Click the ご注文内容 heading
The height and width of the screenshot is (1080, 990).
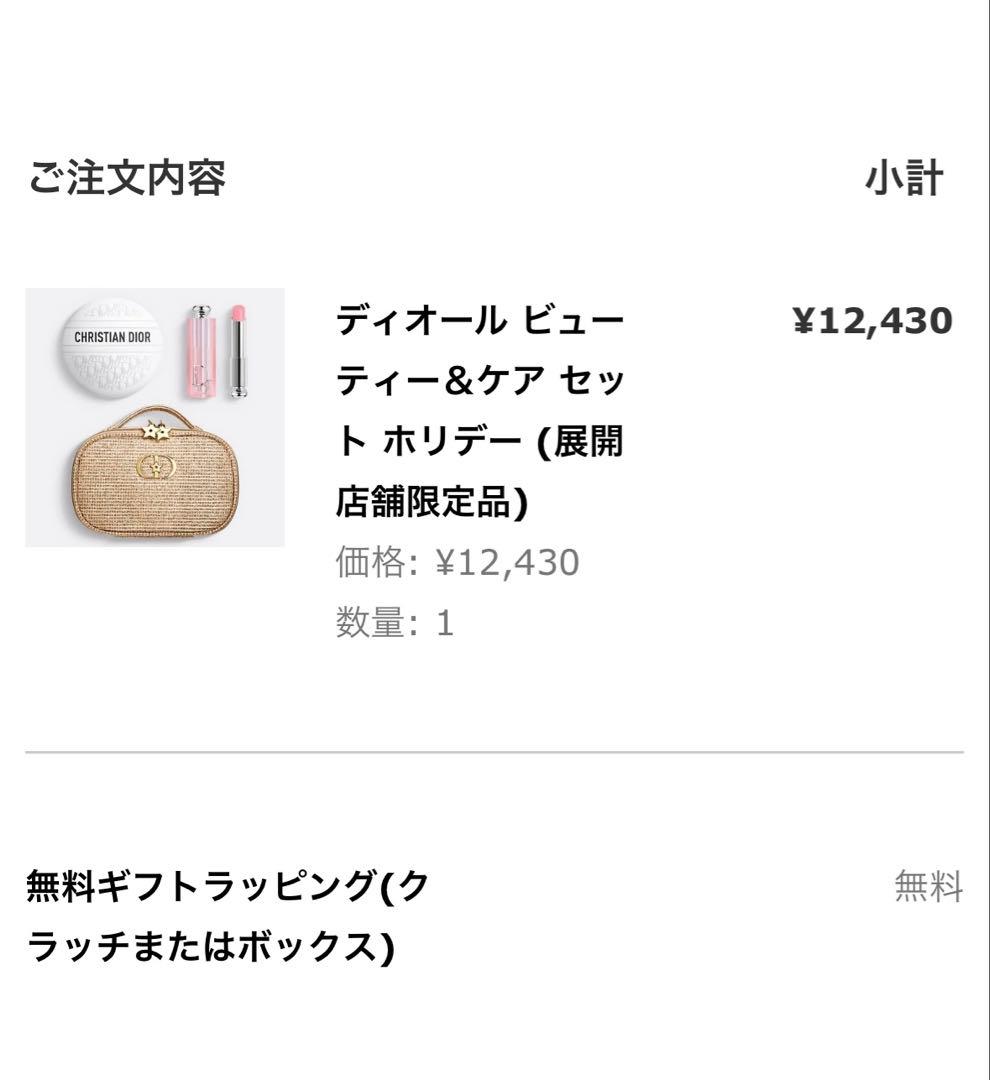127,178
